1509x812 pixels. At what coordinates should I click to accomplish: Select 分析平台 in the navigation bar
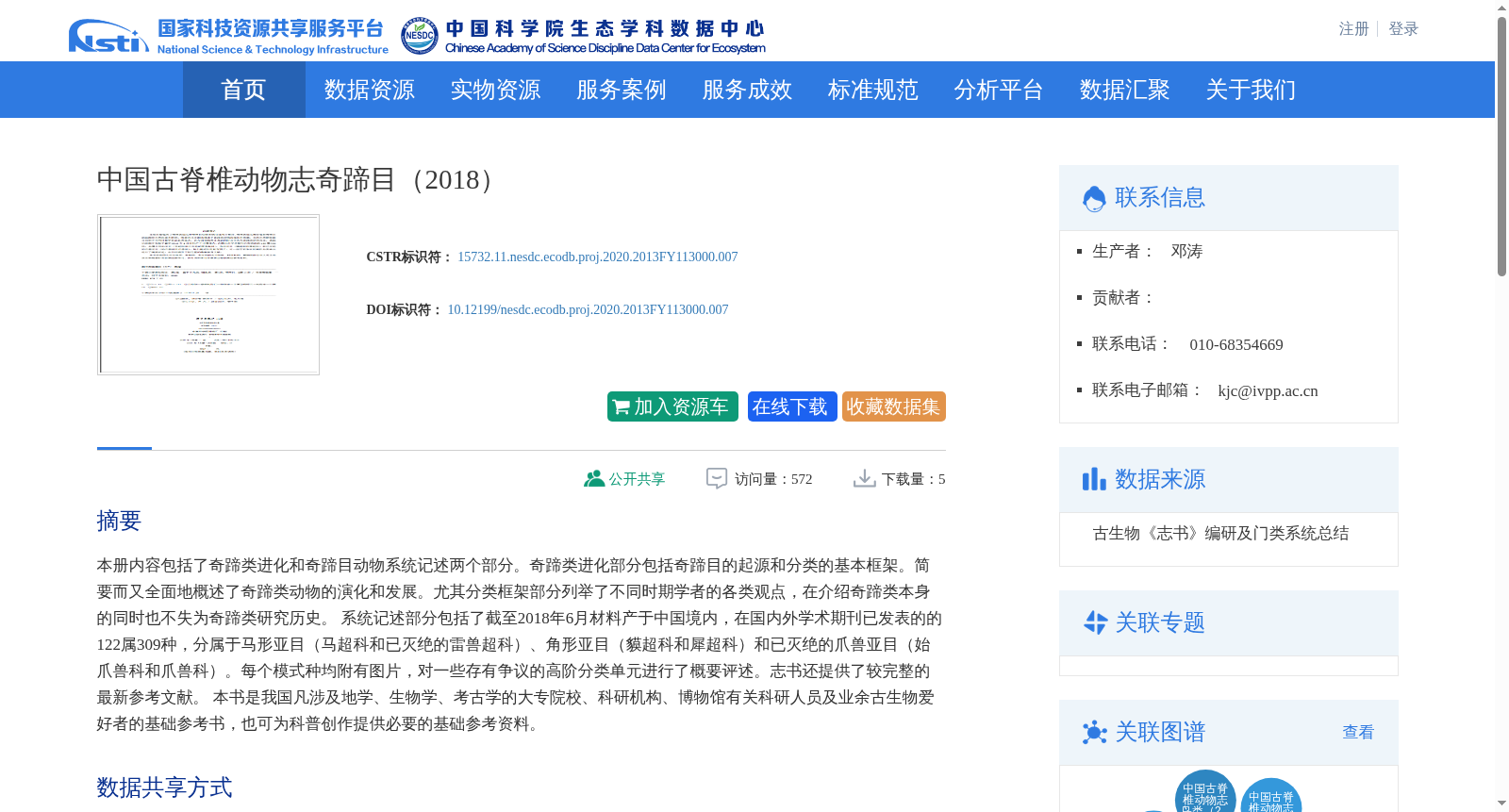pos(998,90)
